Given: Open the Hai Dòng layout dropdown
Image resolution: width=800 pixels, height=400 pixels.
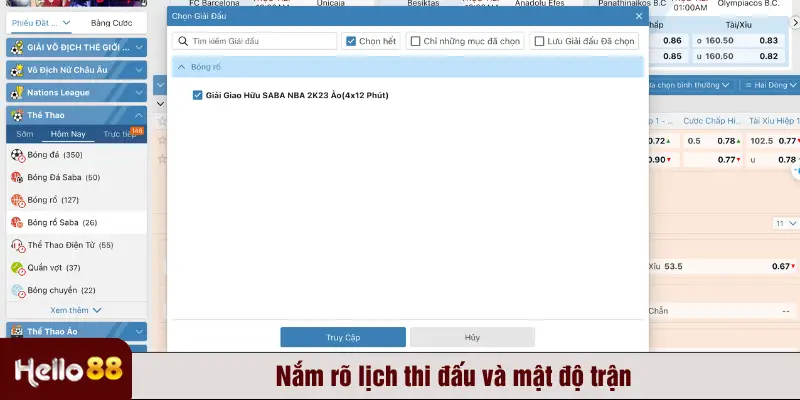Looking at the screenshot, I should (769, 85).
